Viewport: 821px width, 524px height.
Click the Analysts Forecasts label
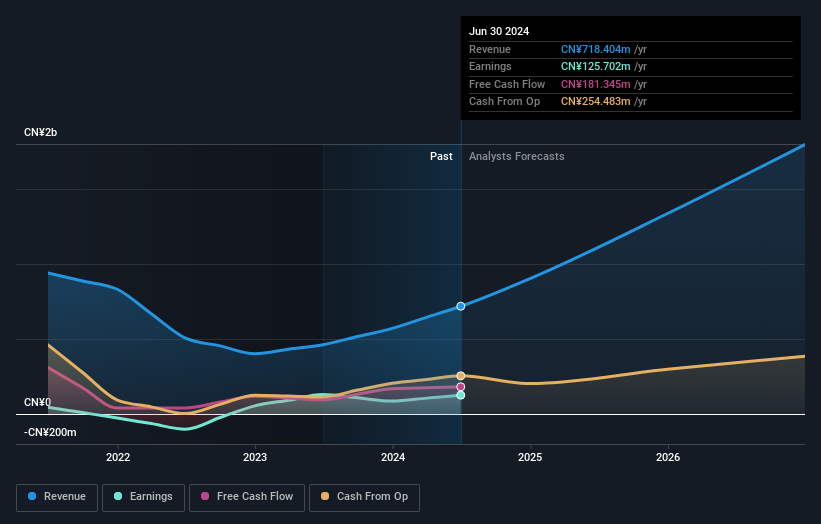(517, 156)
